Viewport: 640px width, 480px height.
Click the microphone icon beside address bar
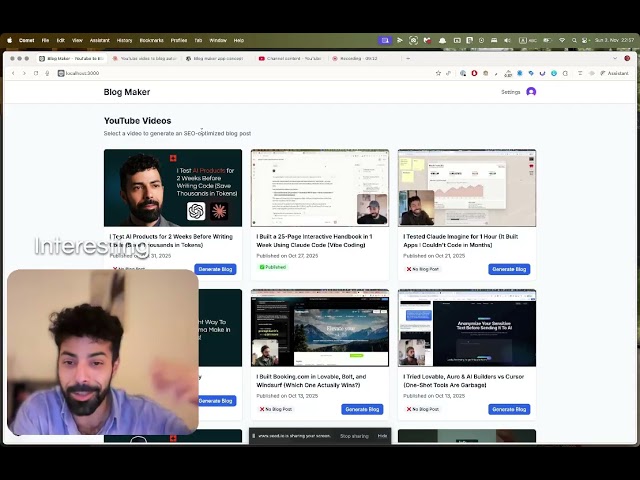pyautogui.click(x=47, y=73)
